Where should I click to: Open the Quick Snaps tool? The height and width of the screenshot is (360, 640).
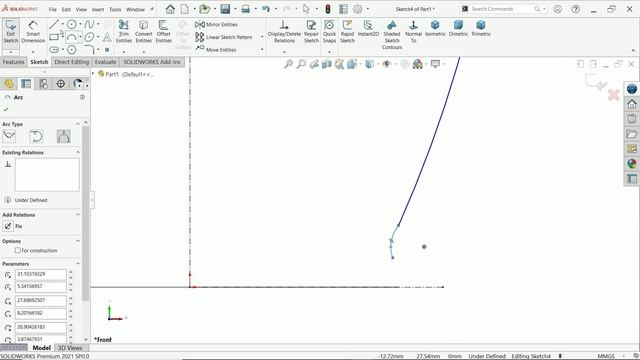[x=329, y=32]
